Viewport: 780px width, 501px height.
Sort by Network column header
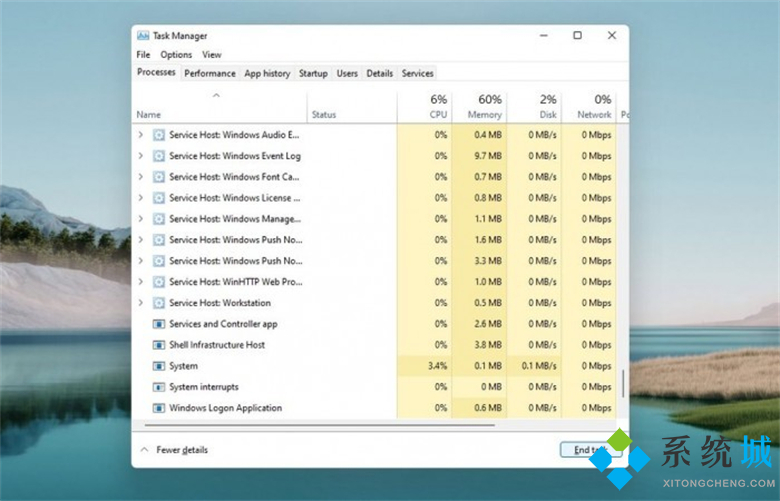click(589, 107)
